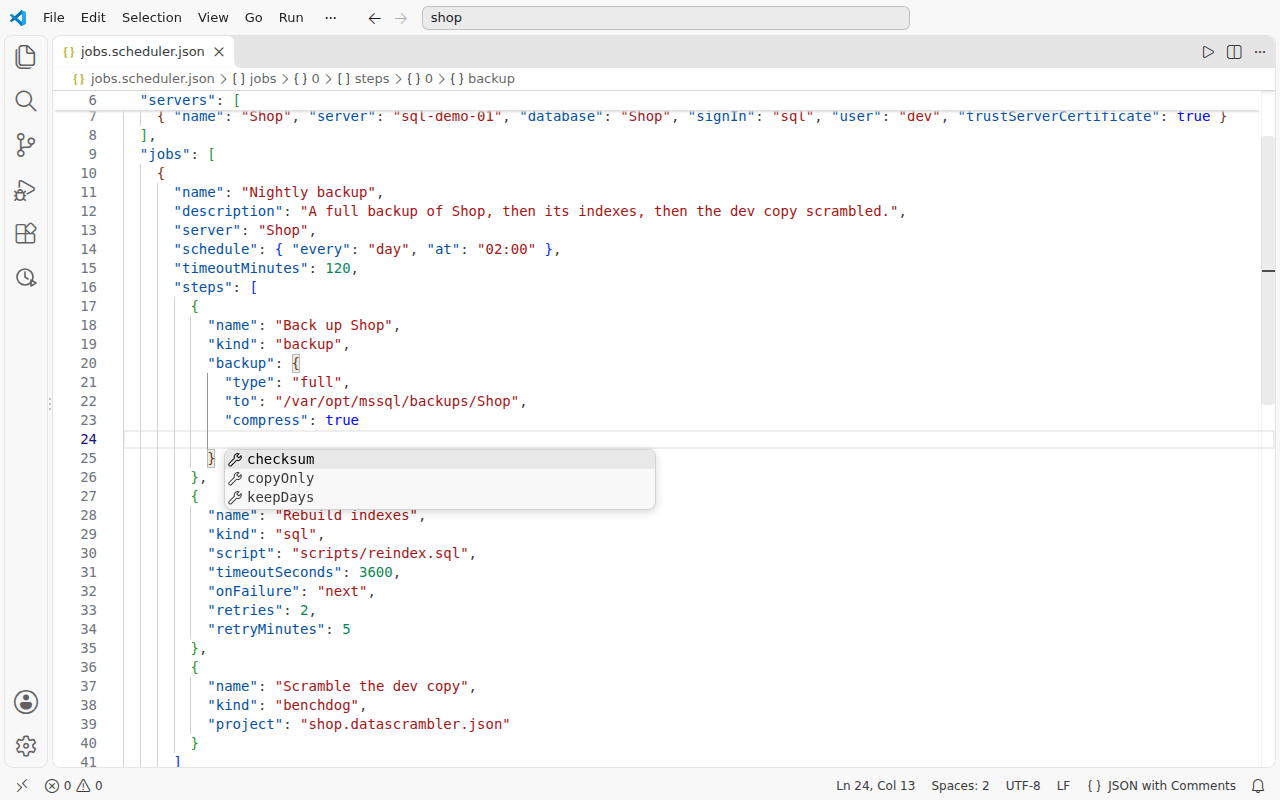Choose the keepDays suggestion

[x=440, y=498]
